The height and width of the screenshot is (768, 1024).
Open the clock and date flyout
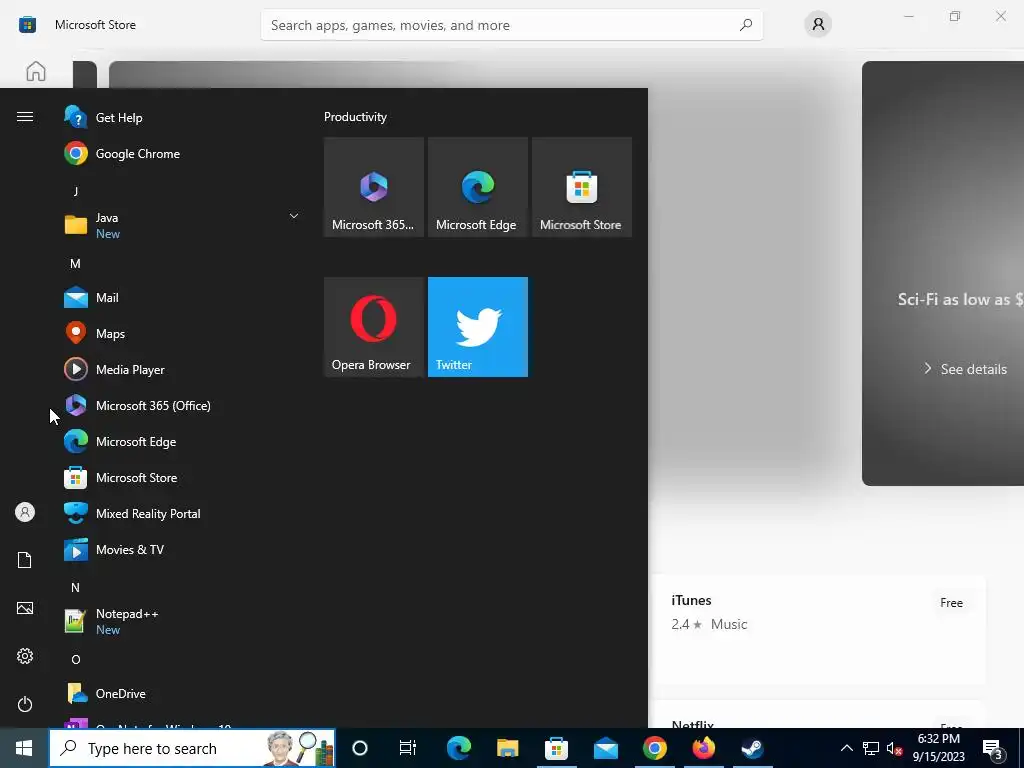click(938, 748)
